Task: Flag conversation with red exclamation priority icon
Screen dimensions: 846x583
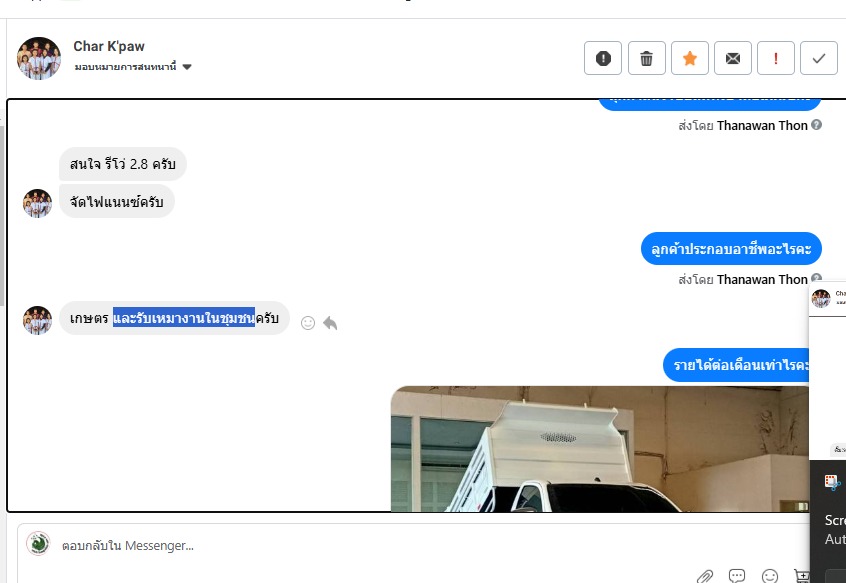Action: [776, 58]
